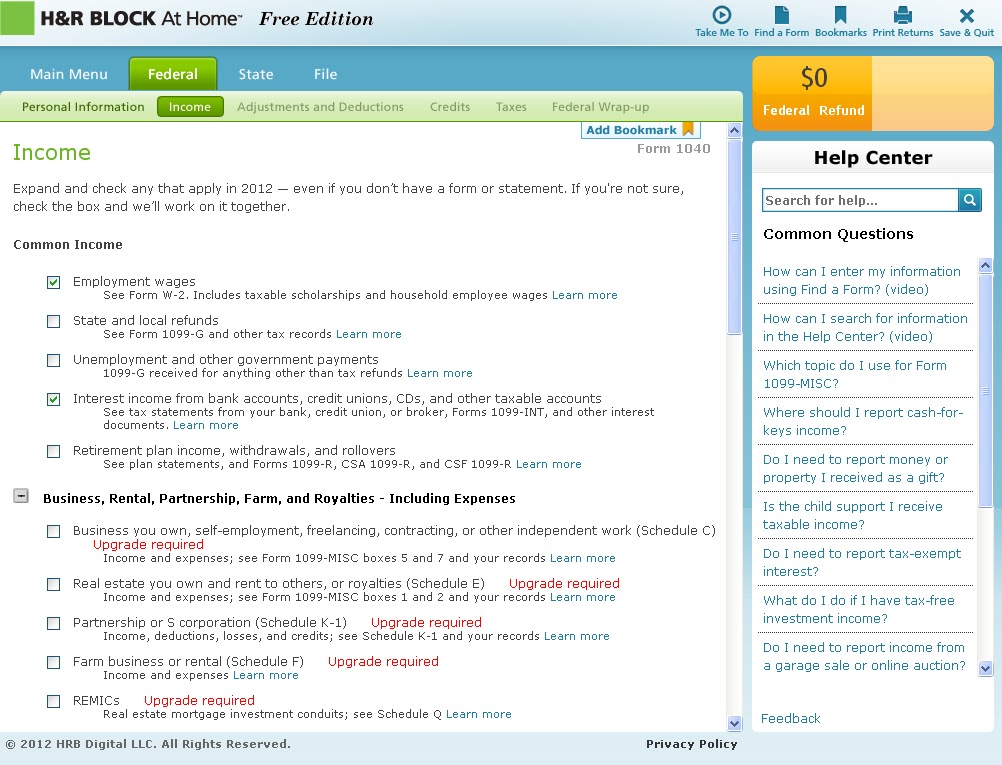Click the income page scrollbar down arrow

(734, 723)
